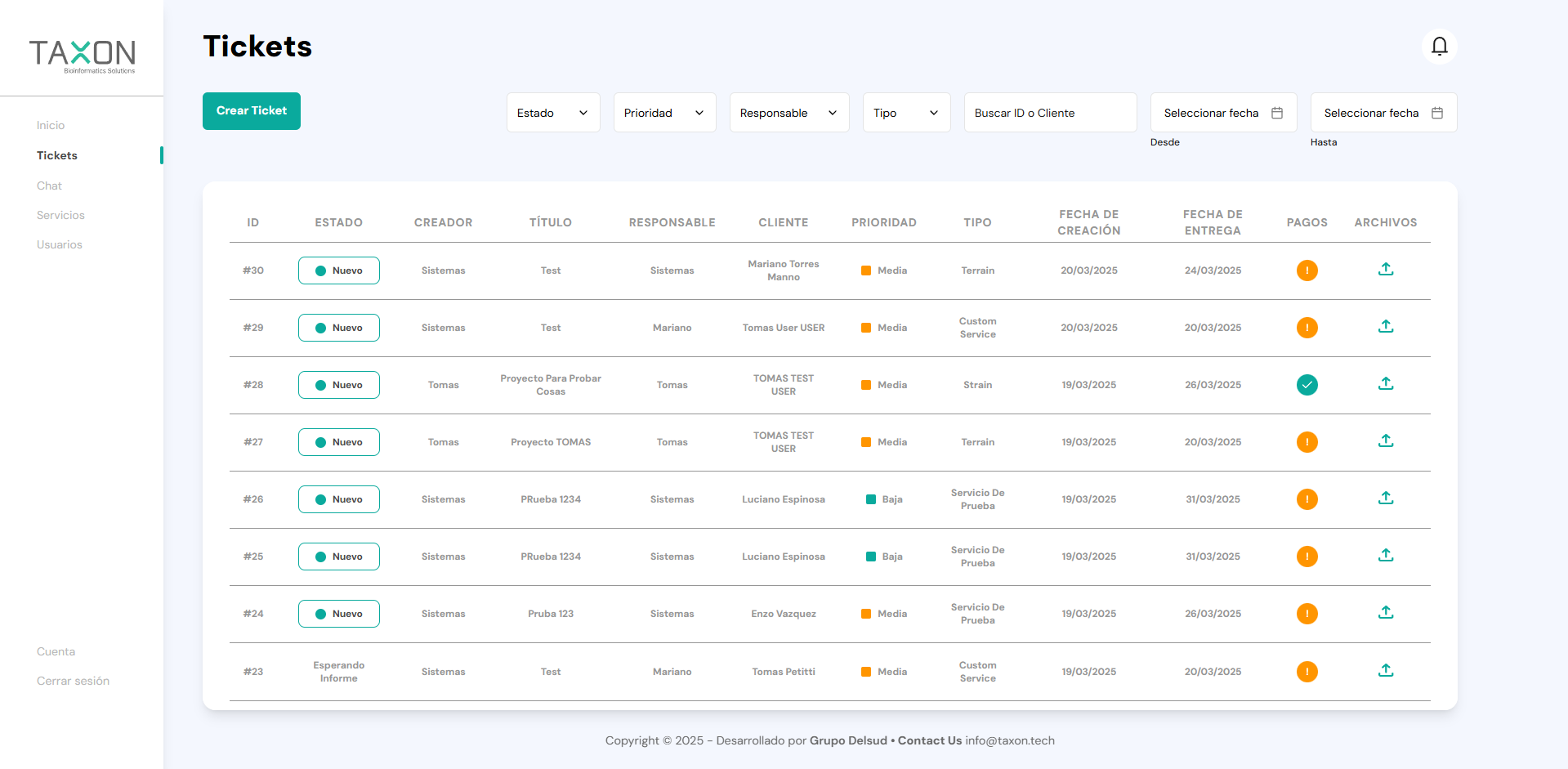Focus the Buscar ID o Cliente field
Image resolution: width=1568 pixels, height=769 pixels.
click(x=1050, y=113)
